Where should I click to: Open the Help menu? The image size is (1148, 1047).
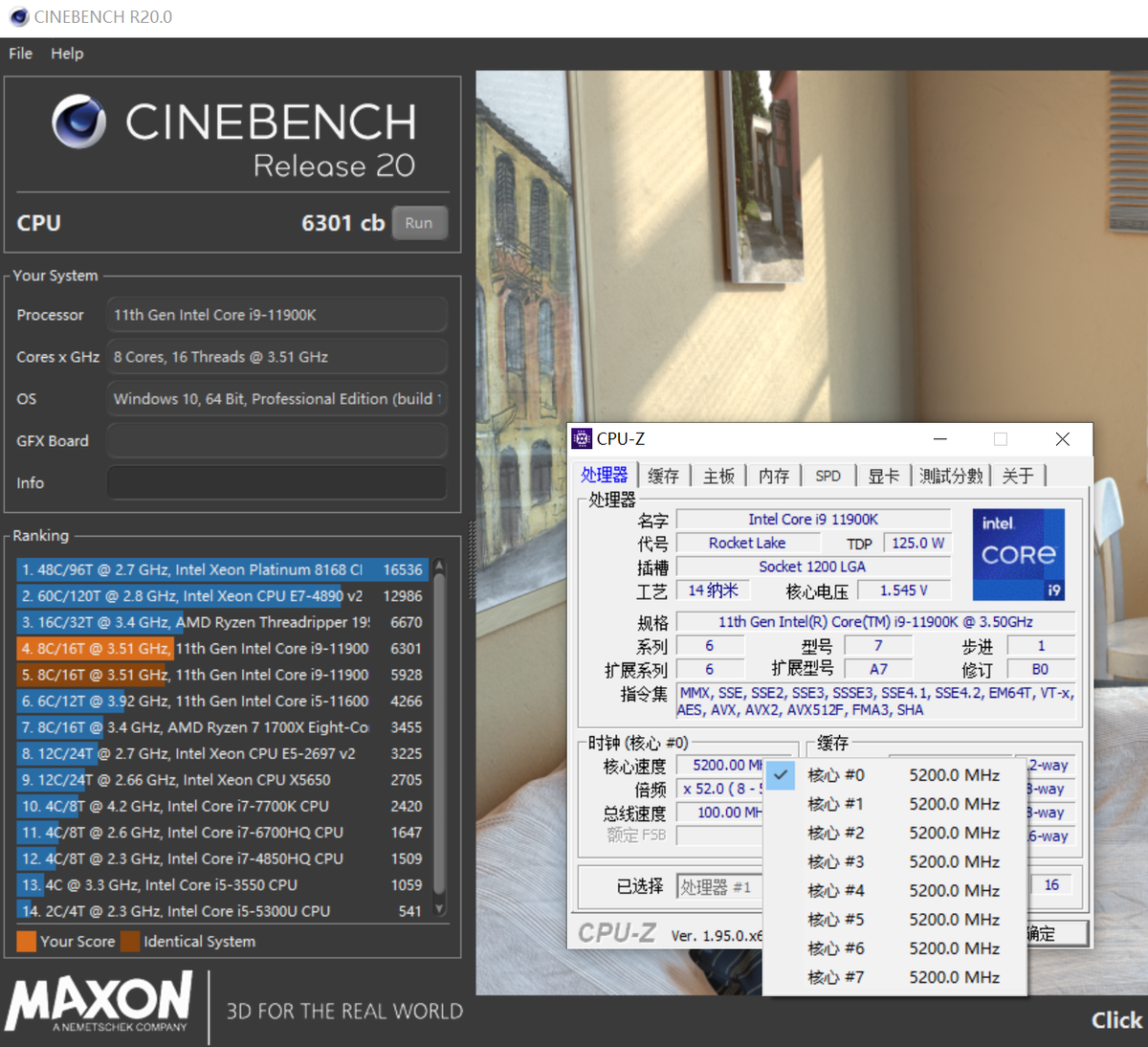pos(67,54)
